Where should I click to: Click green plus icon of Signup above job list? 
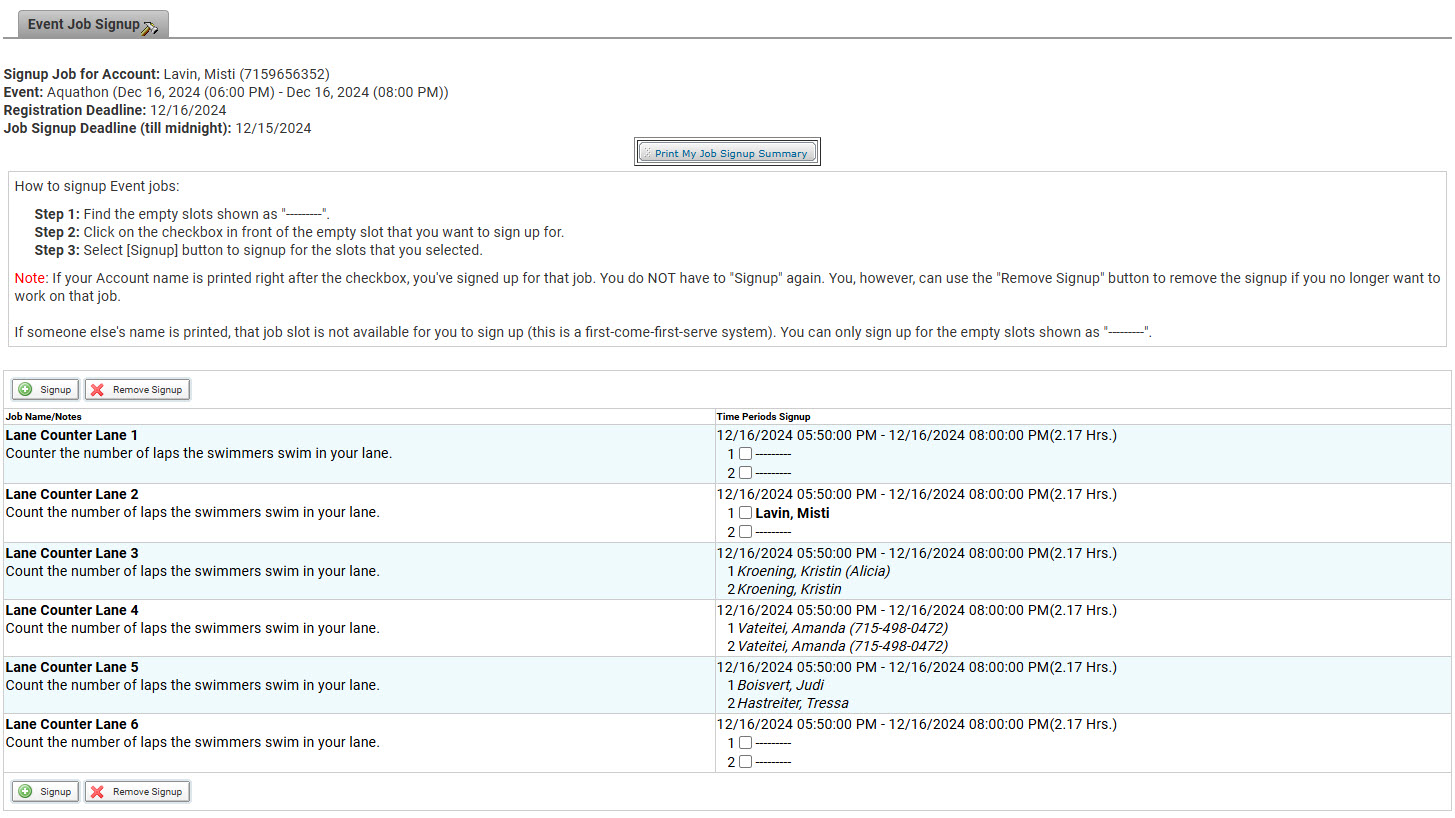pos(26,389)
